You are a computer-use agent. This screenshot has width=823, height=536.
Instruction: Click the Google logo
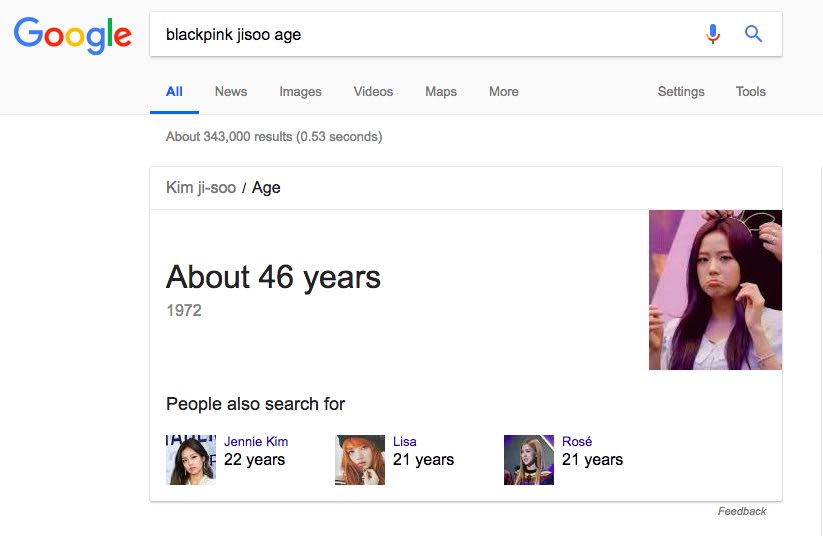pos(72,35)
